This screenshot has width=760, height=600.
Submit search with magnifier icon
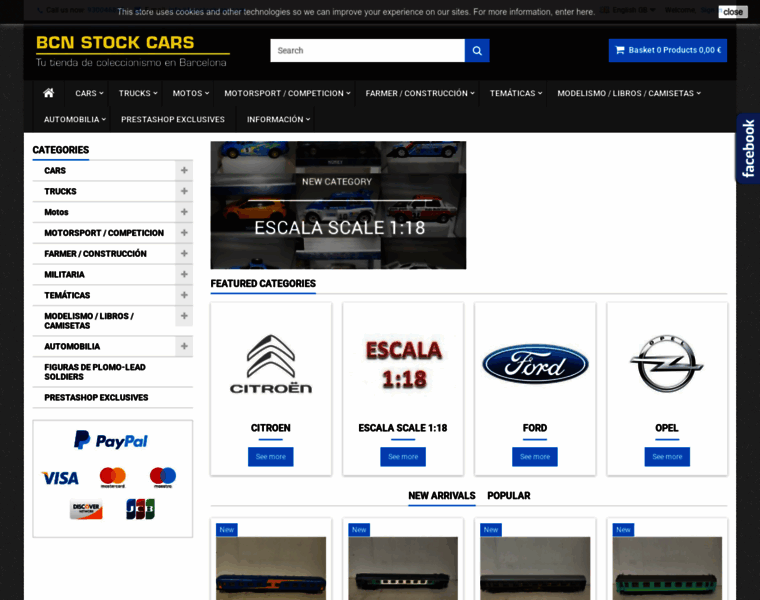pyautogui.click(x=477, y=50)
